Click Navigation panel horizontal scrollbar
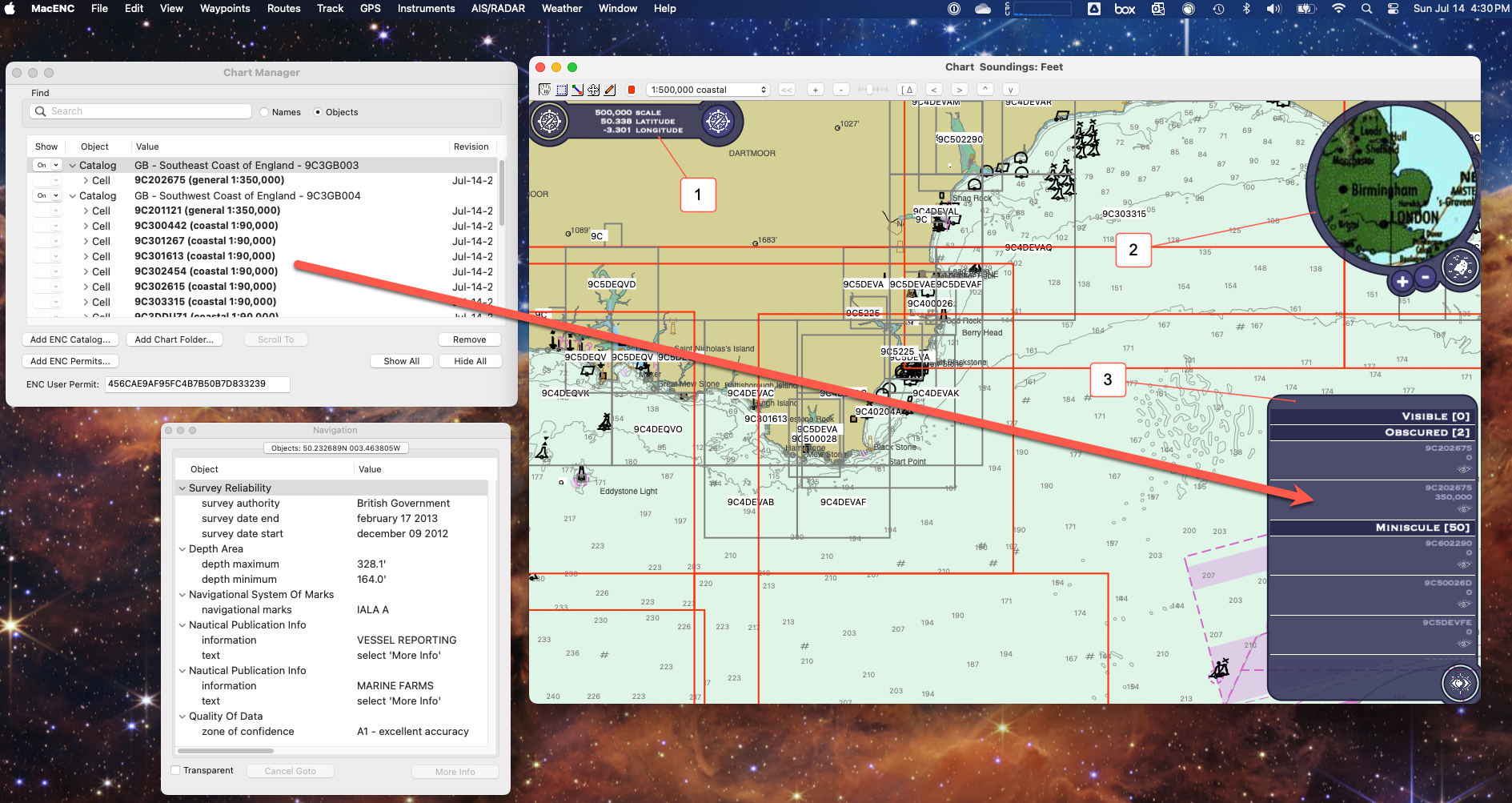This screenshot has width=1512, height=803. pyautogui.click(x=226, y=751)
